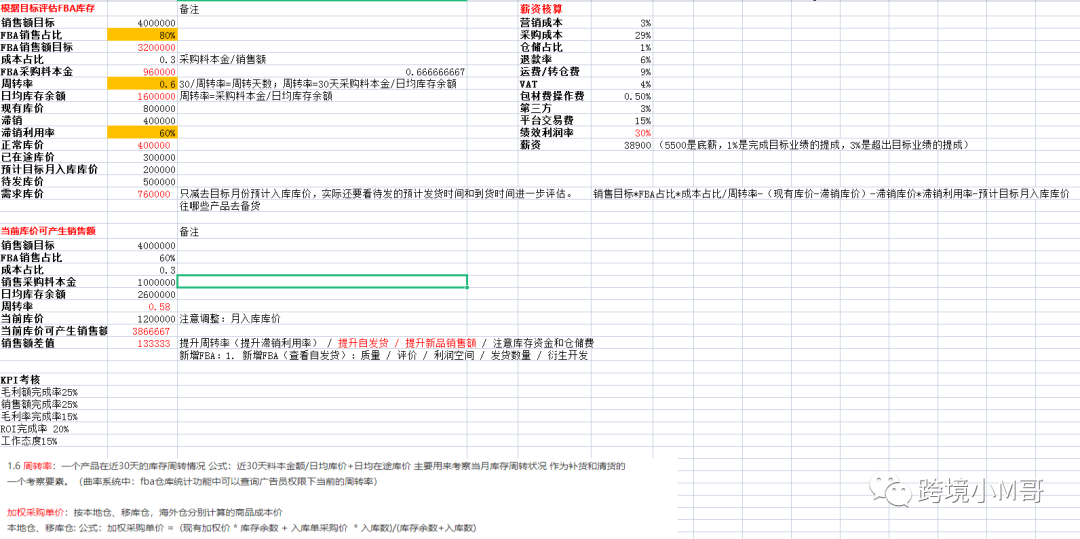The height and width of the screenshot is (539, 1080).
Task: Select the cell containing 0.666666667
Action: [434, 72]
